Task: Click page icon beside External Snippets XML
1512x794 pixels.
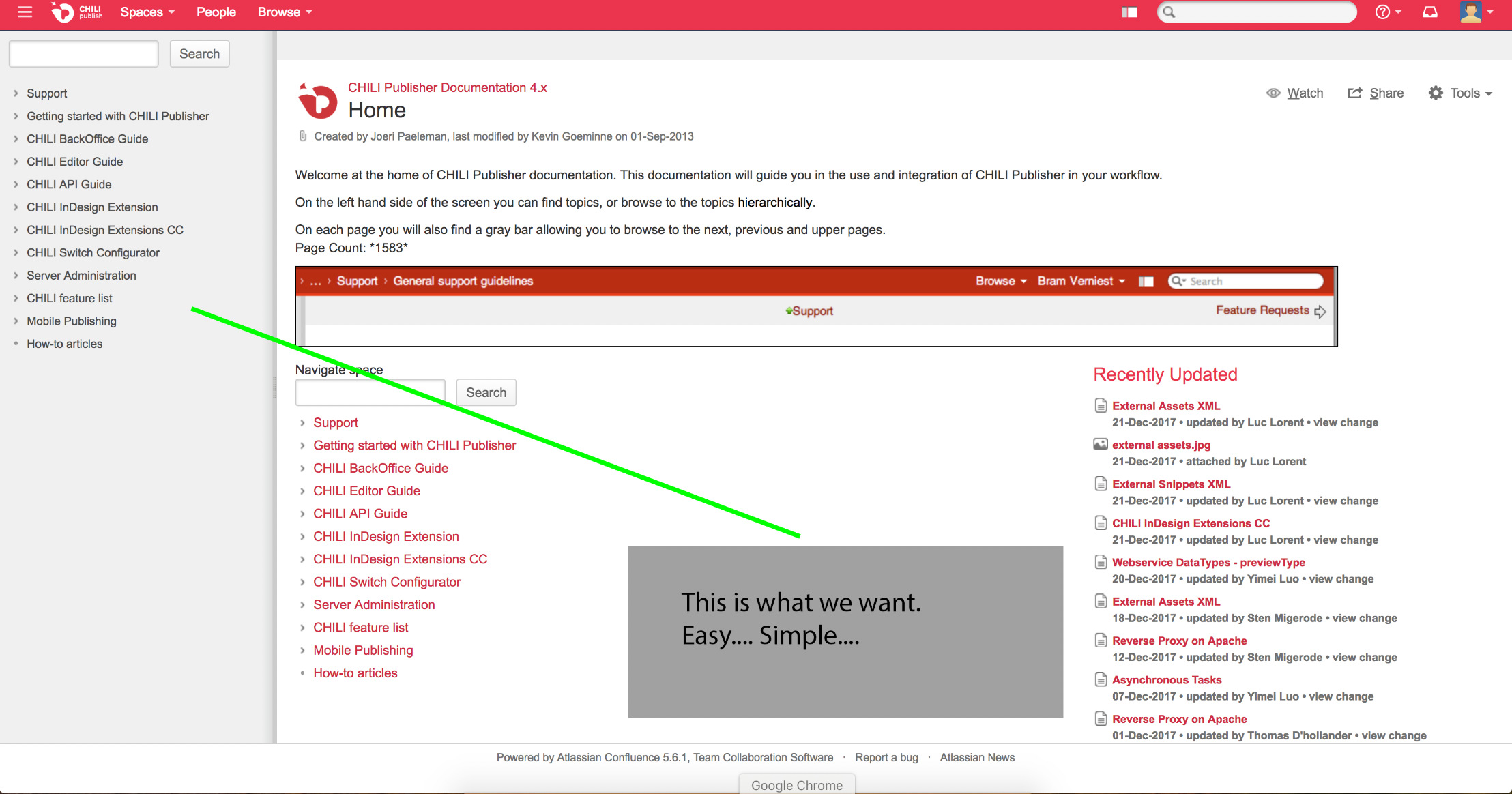Action: [x=1101, y=484]
